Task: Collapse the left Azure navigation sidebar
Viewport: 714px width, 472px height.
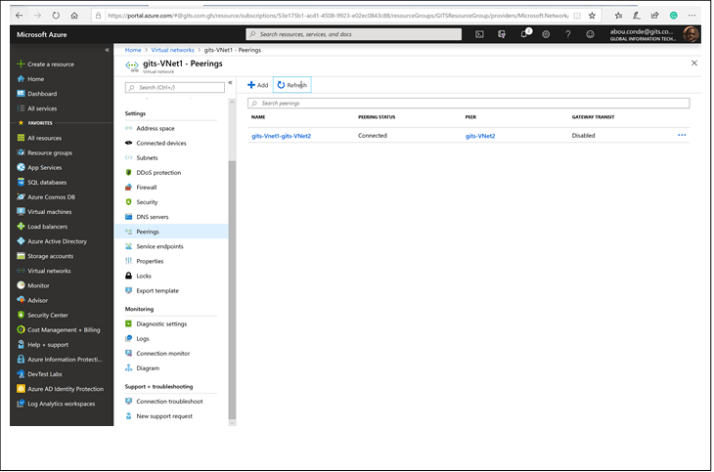Action: 107,49
